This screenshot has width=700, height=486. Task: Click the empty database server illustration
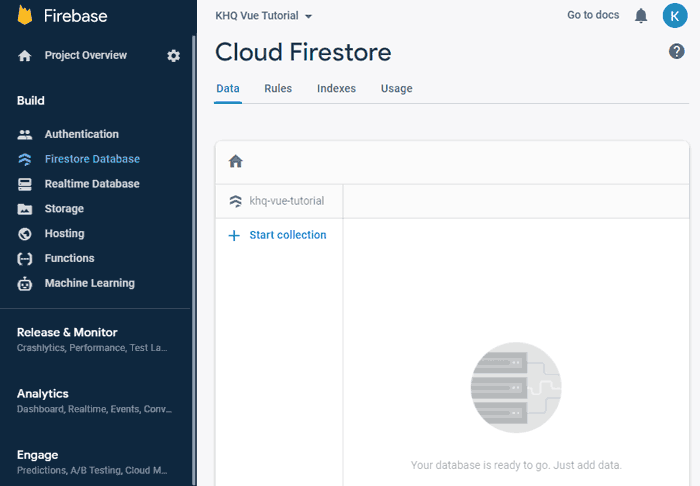516,387
